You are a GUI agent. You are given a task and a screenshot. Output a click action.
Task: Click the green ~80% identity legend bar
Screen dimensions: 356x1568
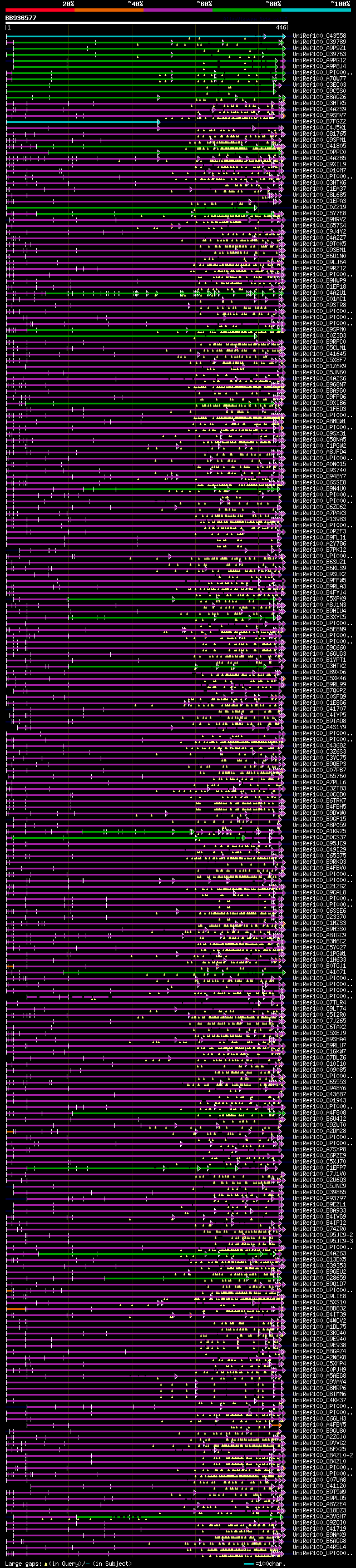pyautogui.click(x=247, y=10)
